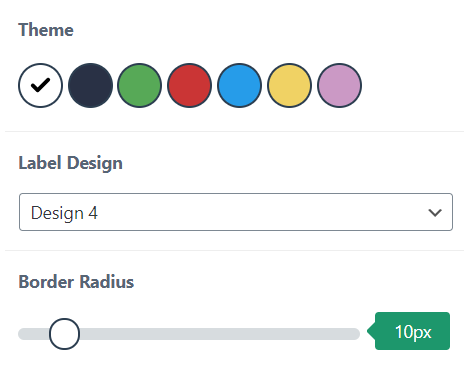Apply the red theme swatch
Viewport: 471px width, 368px height.
click(189, 85)
